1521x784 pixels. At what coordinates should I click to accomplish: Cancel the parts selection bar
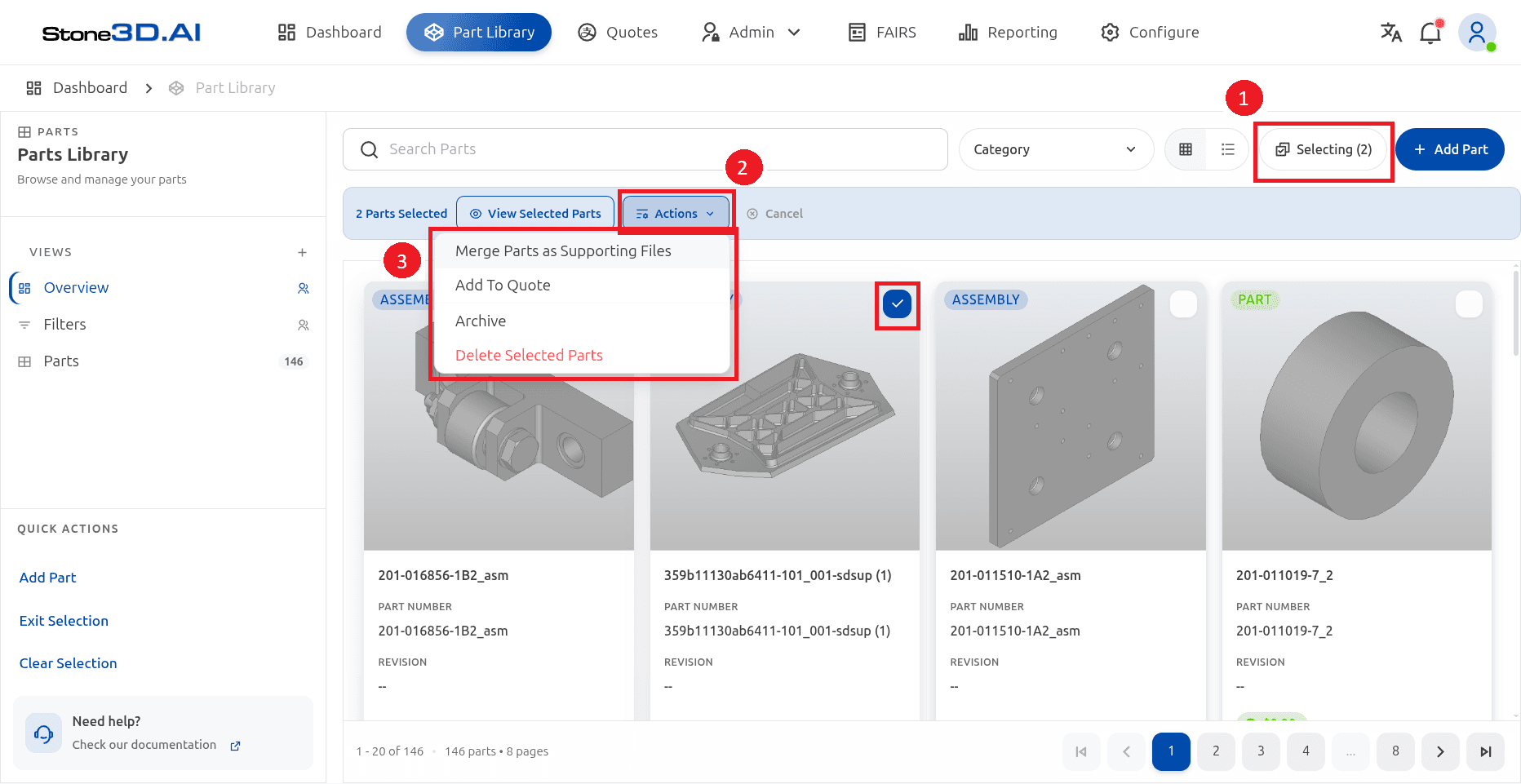click(x=775, y=214)
